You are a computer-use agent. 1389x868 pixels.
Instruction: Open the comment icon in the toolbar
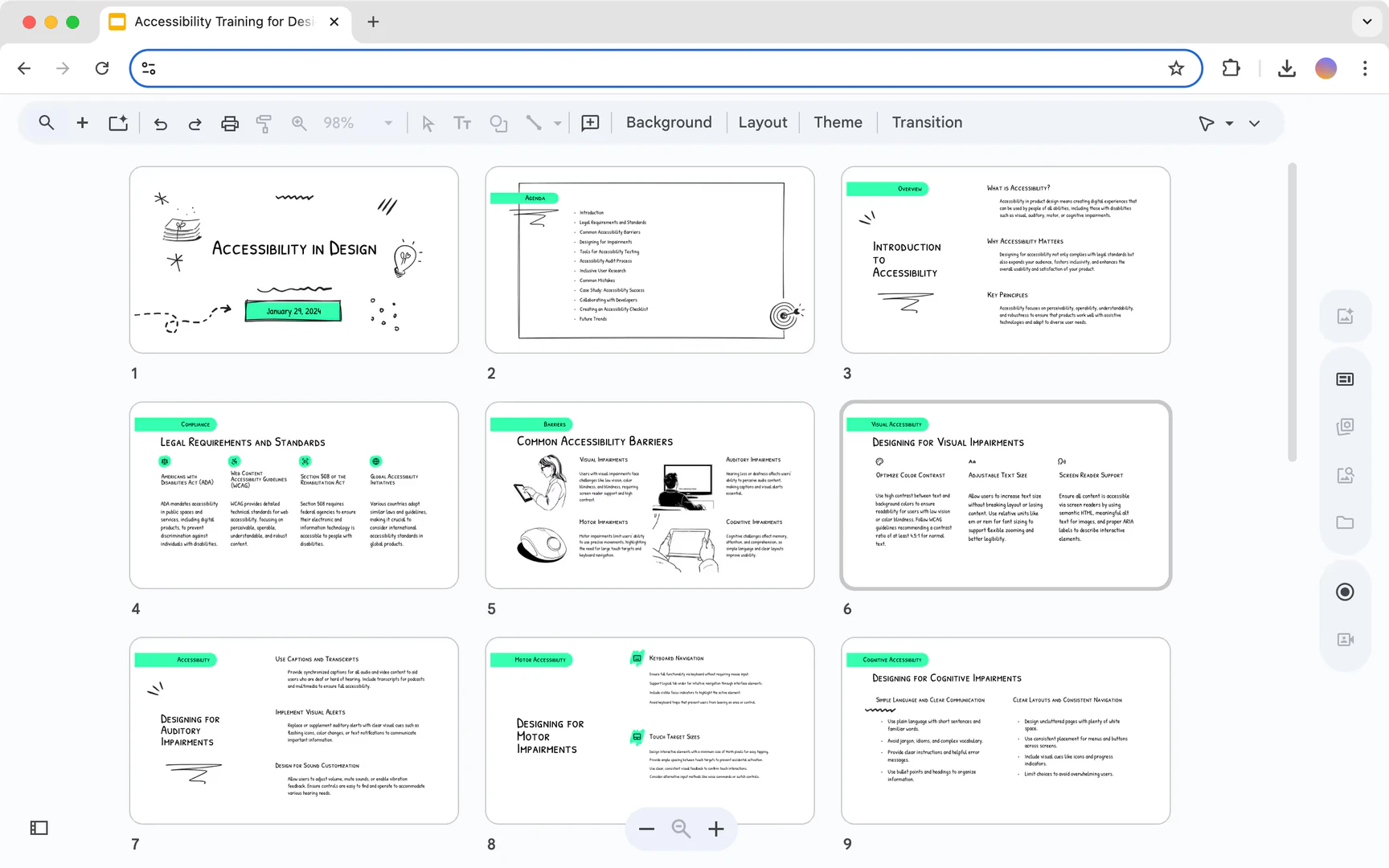[x=590, y=123]
